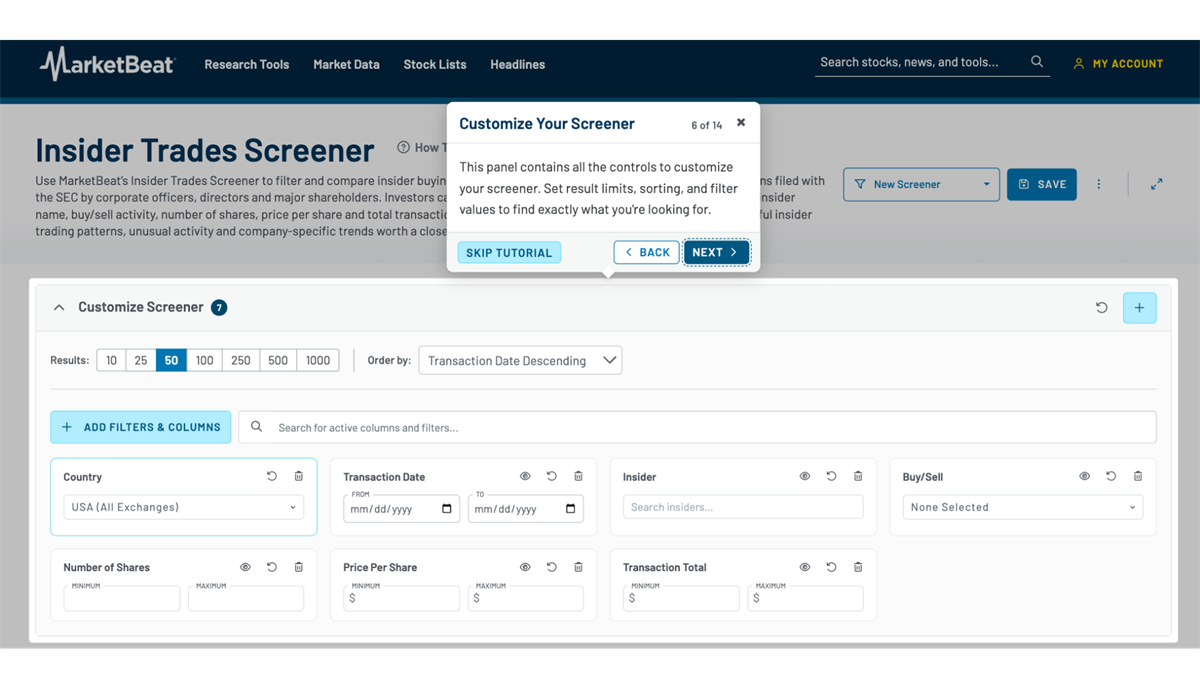This screenshot has width=1200, height=675.
Task: Open calendar picker in TO date field
Action: click(x=571, y=508)
